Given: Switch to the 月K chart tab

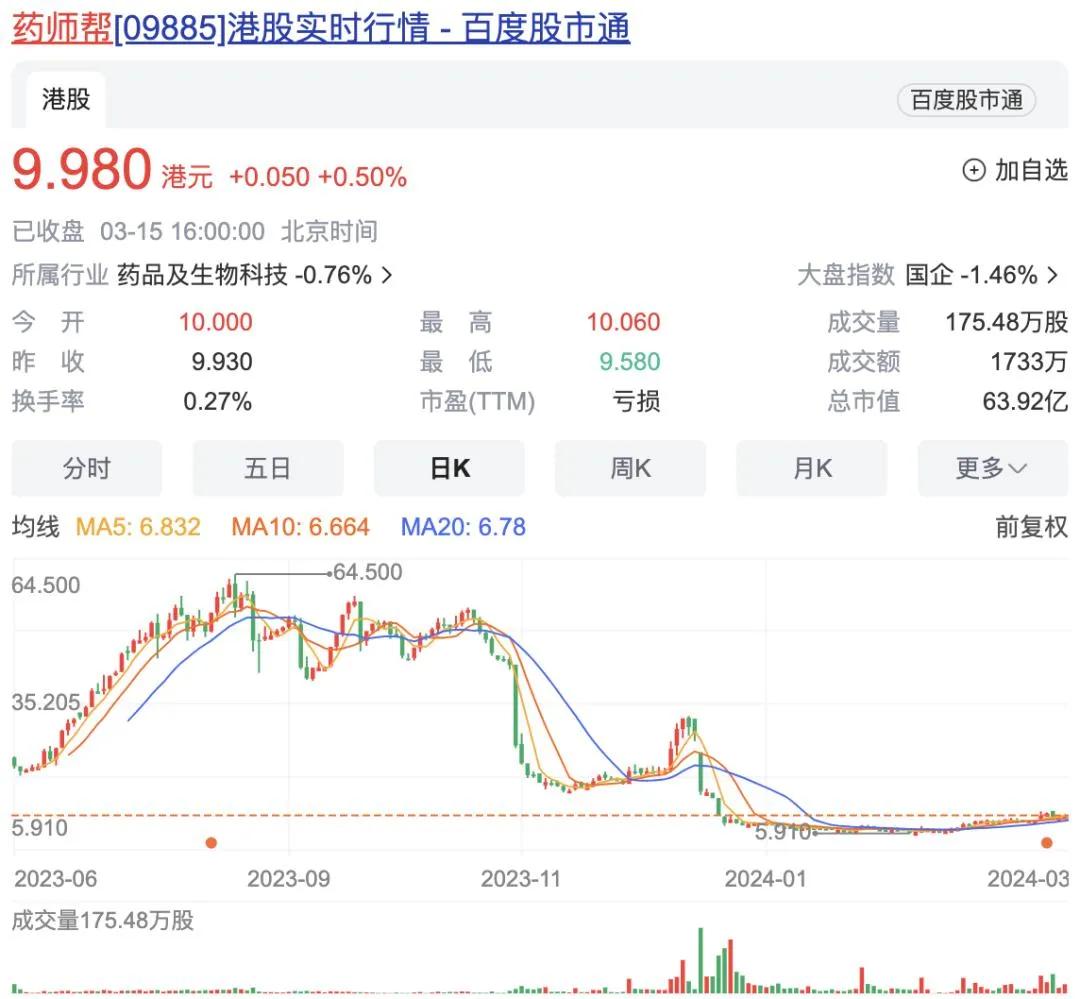Looking at the screenshot, I should click(811, 468).
